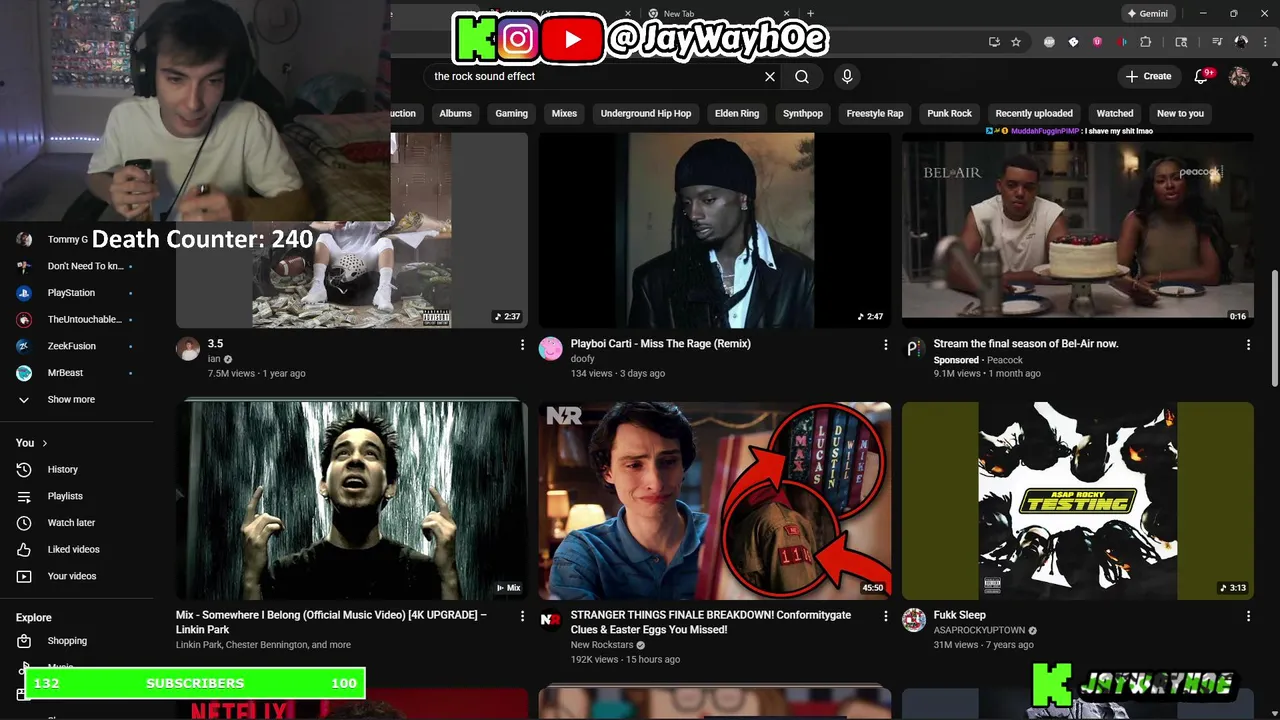This screenshot has height=720, width=1280.
Task: Select the Freestyle Rap chip
Action: (875, 113)
